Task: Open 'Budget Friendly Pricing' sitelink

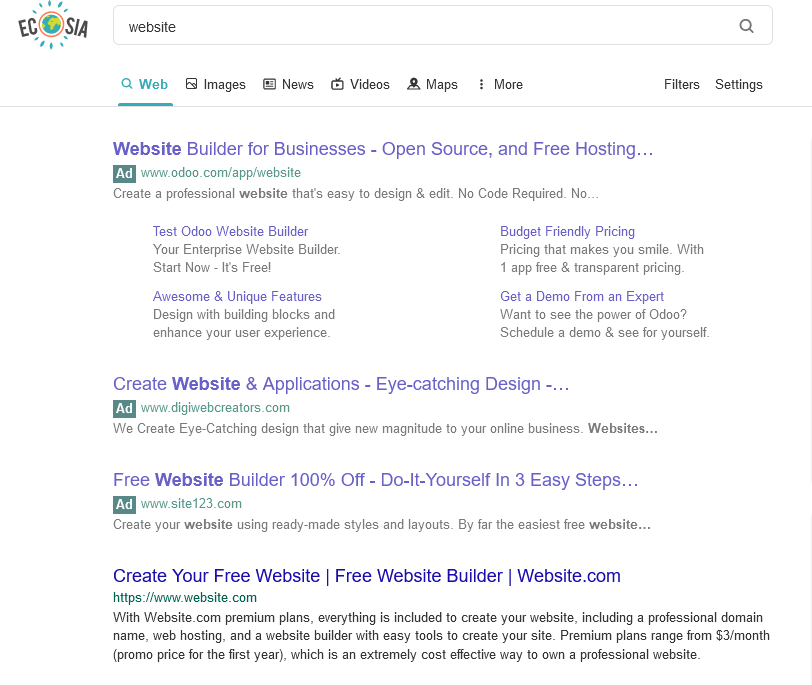Action: click(x=567, y=231)
